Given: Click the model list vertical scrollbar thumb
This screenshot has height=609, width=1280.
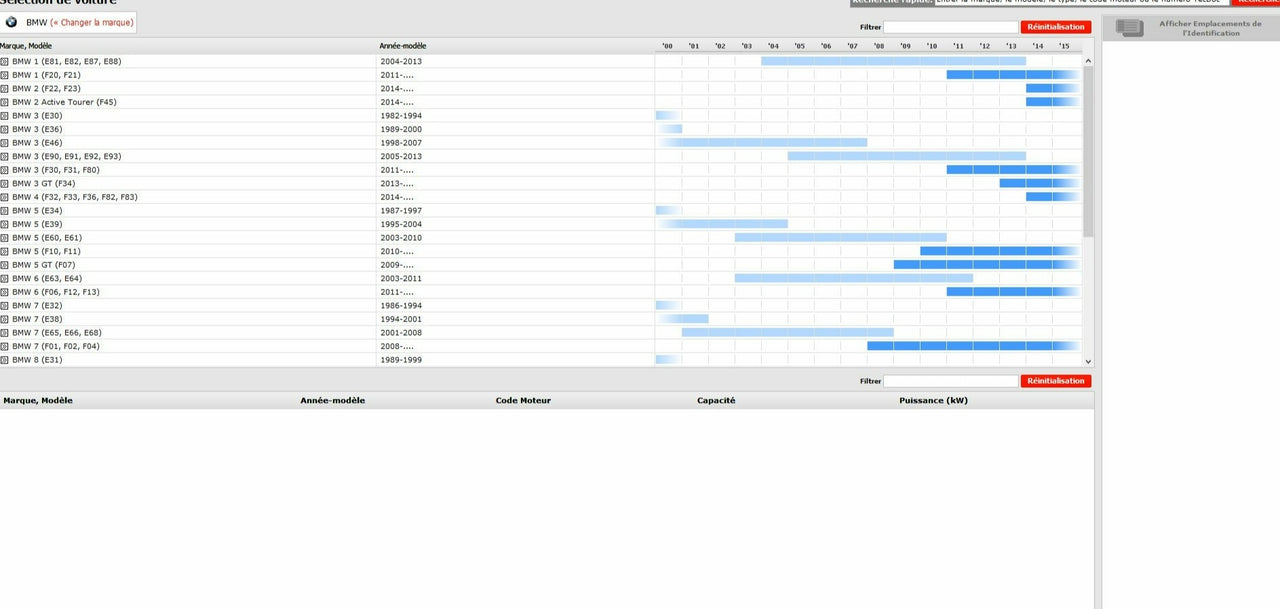Looking at the screenshot, I should [x=1088, y=152].
